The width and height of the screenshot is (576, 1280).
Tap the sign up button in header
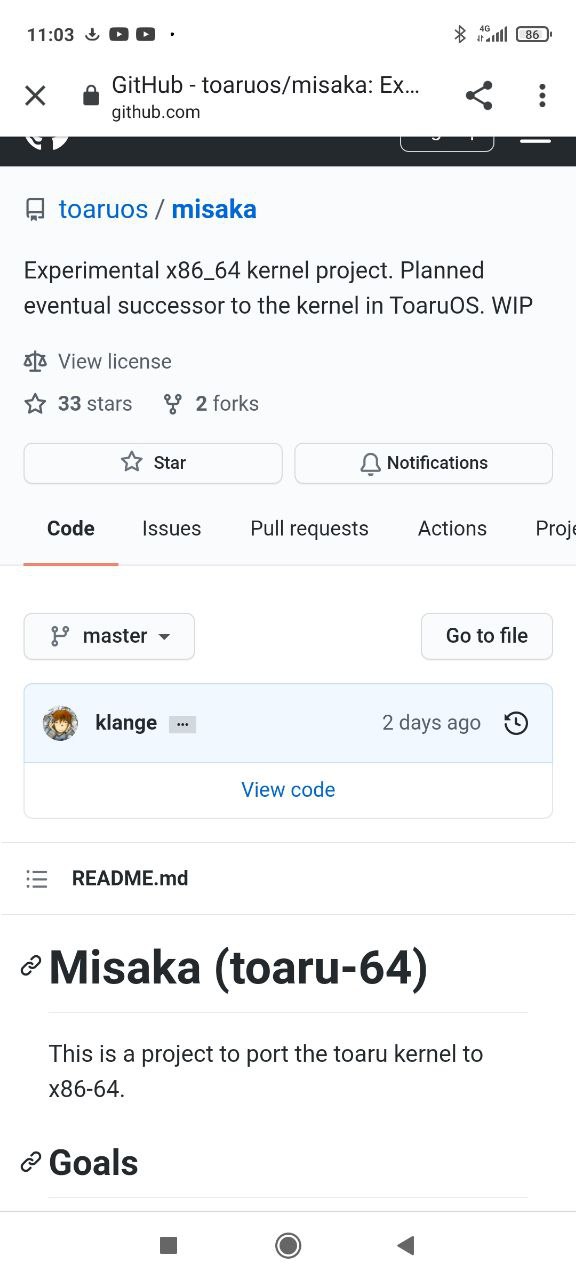pyautogui.click(x=447, y=142)
